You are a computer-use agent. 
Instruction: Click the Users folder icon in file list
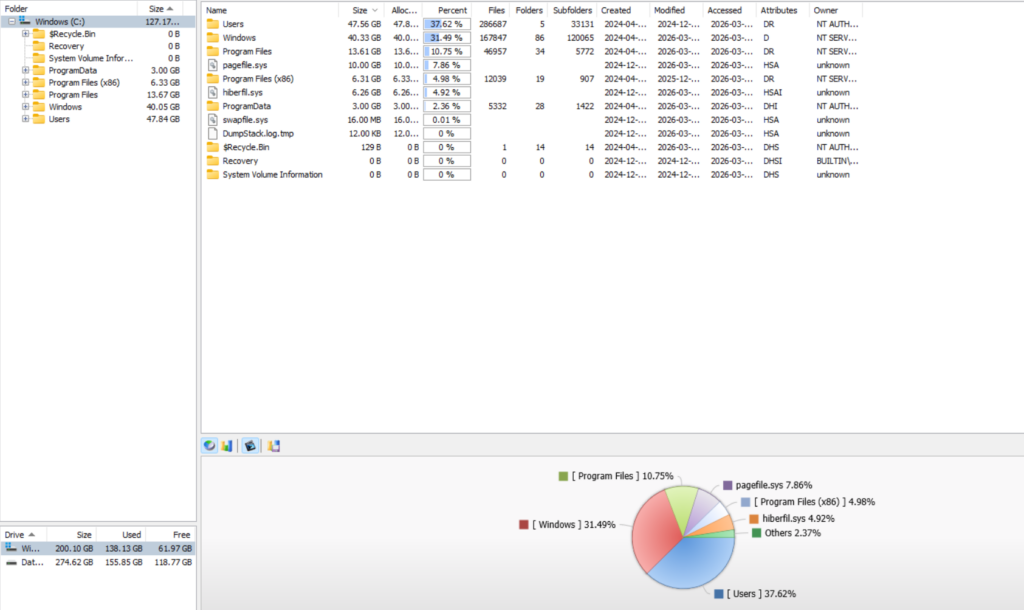(x=212, y=24)
